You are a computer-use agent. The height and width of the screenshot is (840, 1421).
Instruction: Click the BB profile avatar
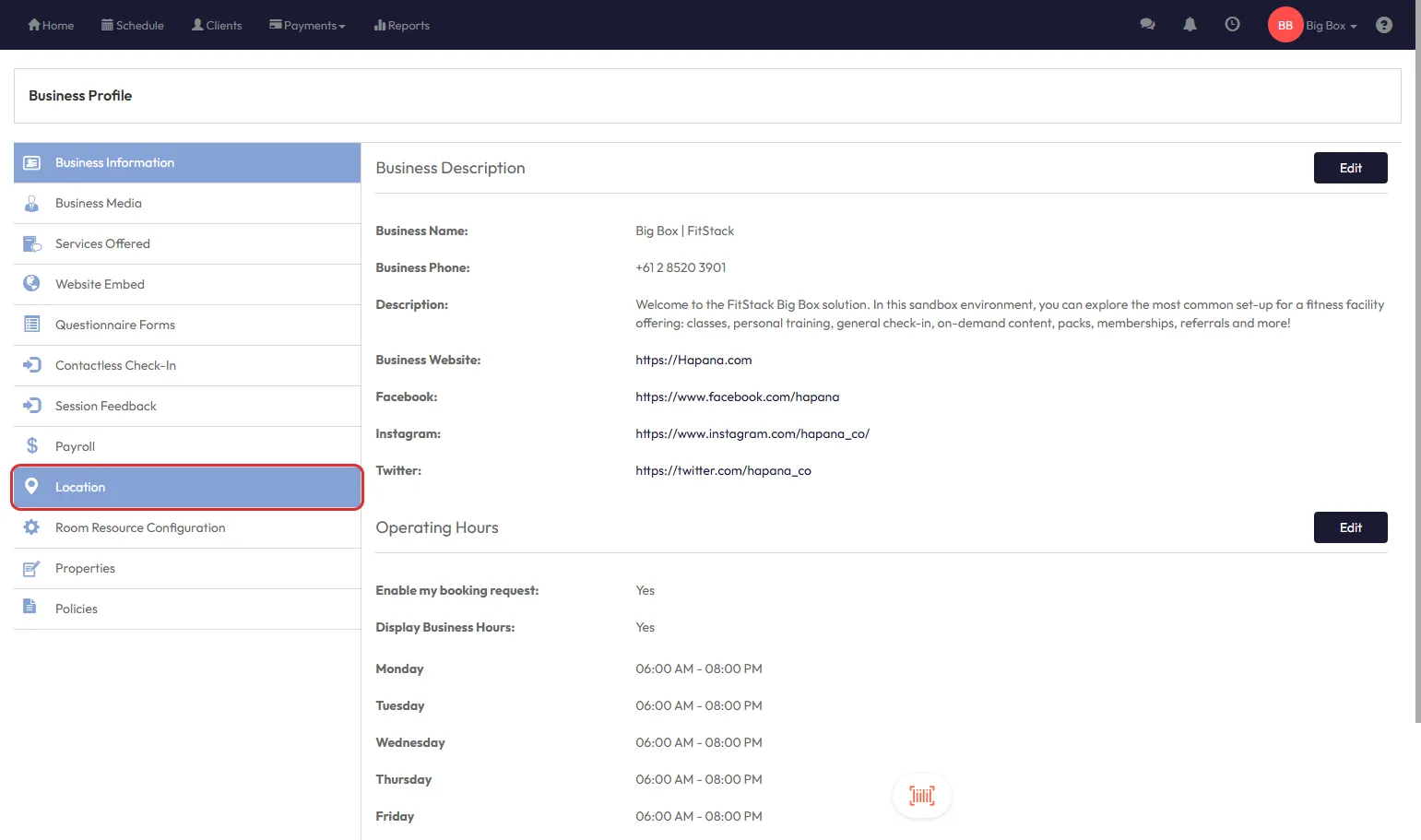coord(1285,25)
